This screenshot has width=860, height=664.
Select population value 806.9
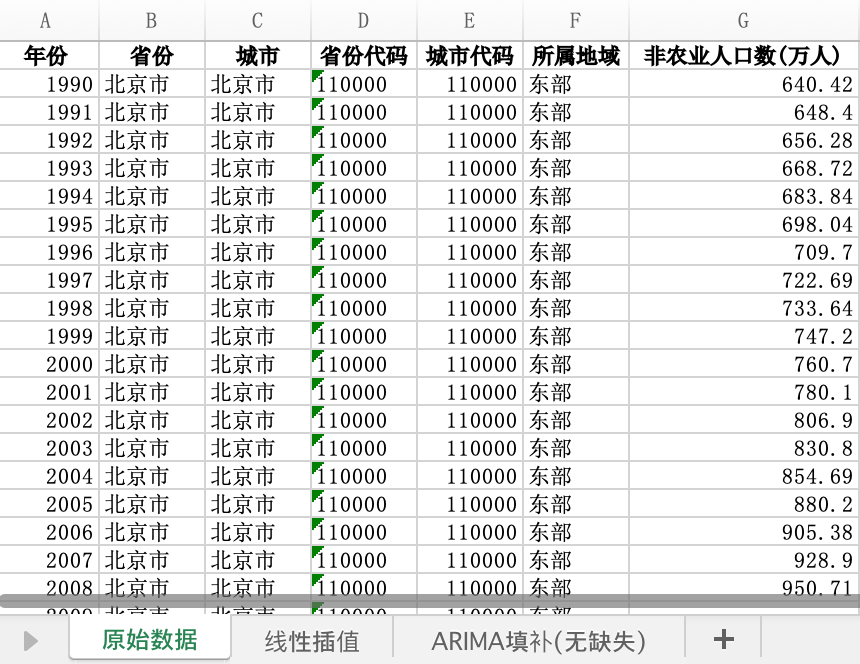(744, 419)
